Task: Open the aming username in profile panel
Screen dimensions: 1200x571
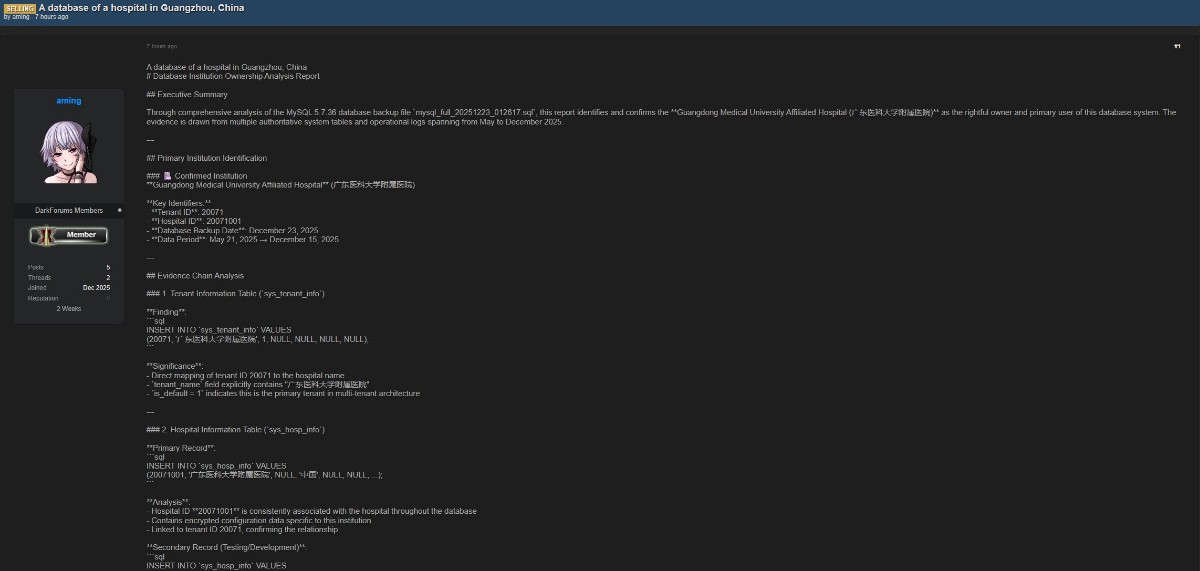Action: pos(69,101)
